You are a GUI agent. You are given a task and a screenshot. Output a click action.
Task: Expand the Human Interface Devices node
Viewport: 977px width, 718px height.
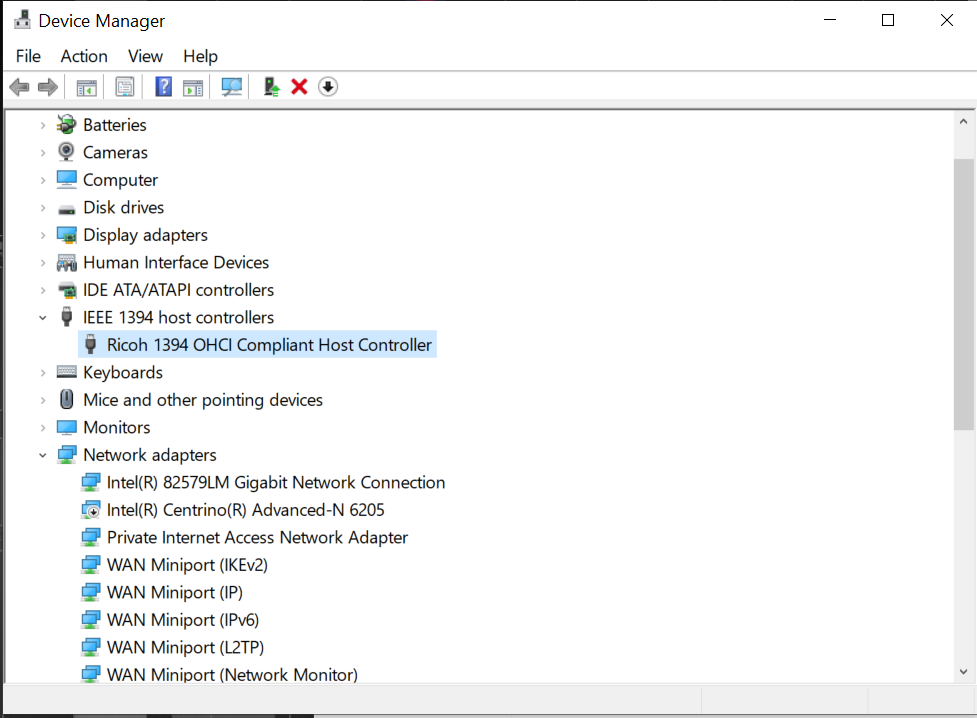(x=42, y=262)
